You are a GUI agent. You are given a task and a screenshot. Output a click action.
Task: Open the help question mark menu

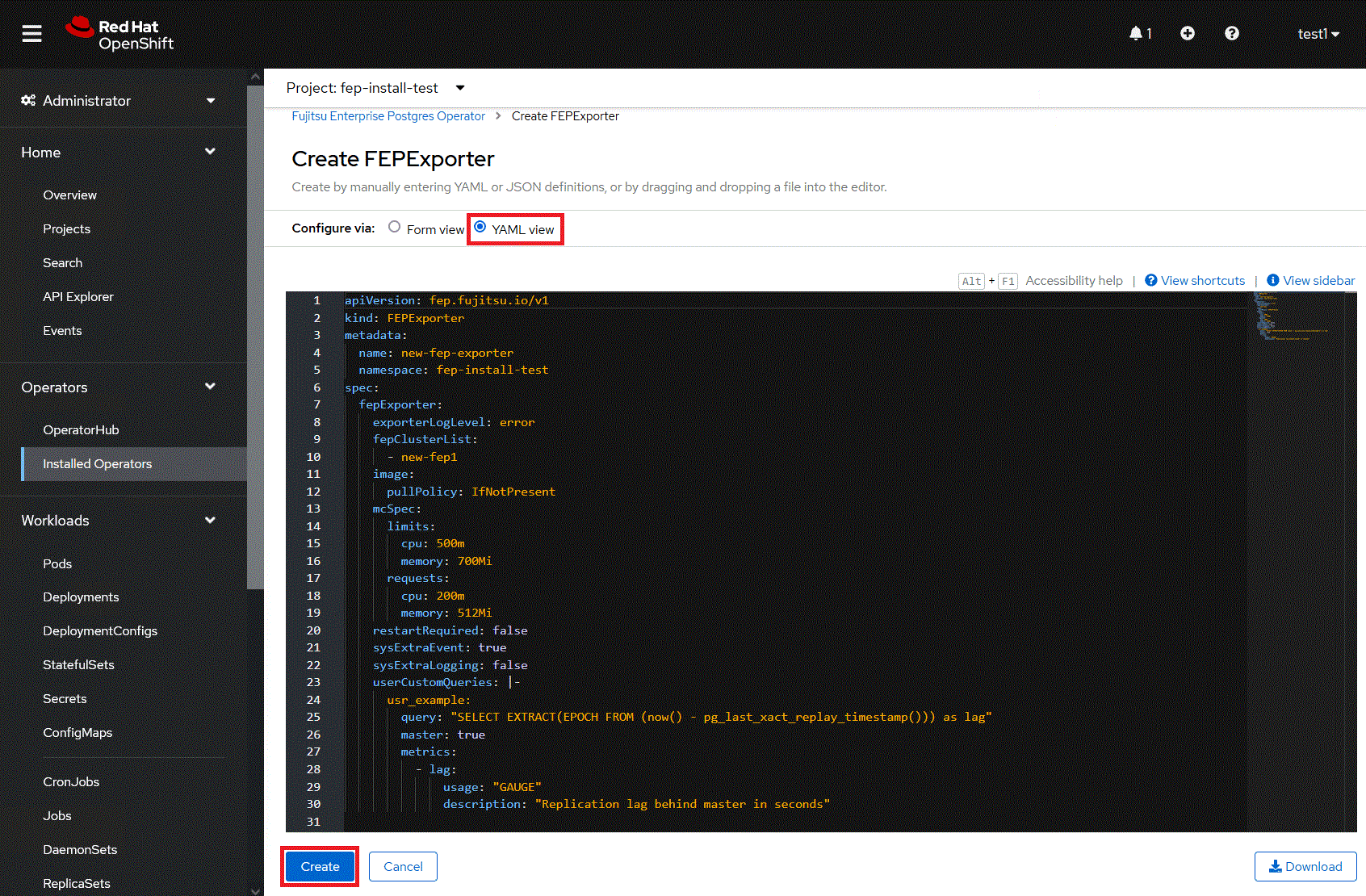coord(1231,34)
